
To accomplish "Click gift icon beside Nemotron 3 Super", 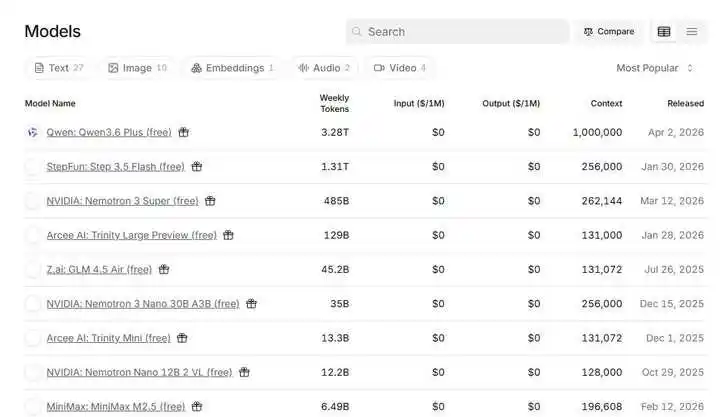I will [210, 201].
